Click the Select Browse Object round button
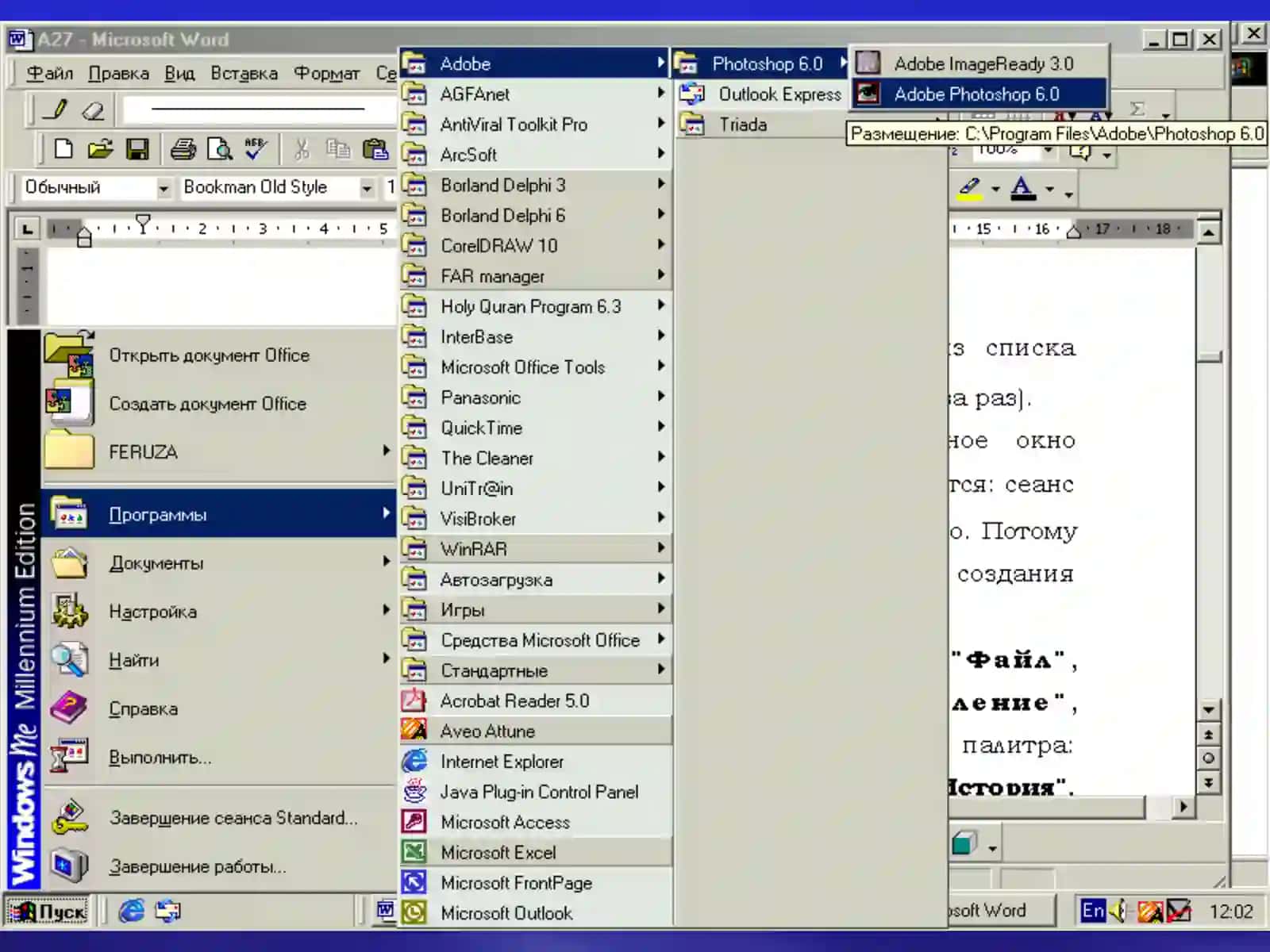Image resolution: width=1270 pixels, height=952 pixels. (x=1208, y=758)
